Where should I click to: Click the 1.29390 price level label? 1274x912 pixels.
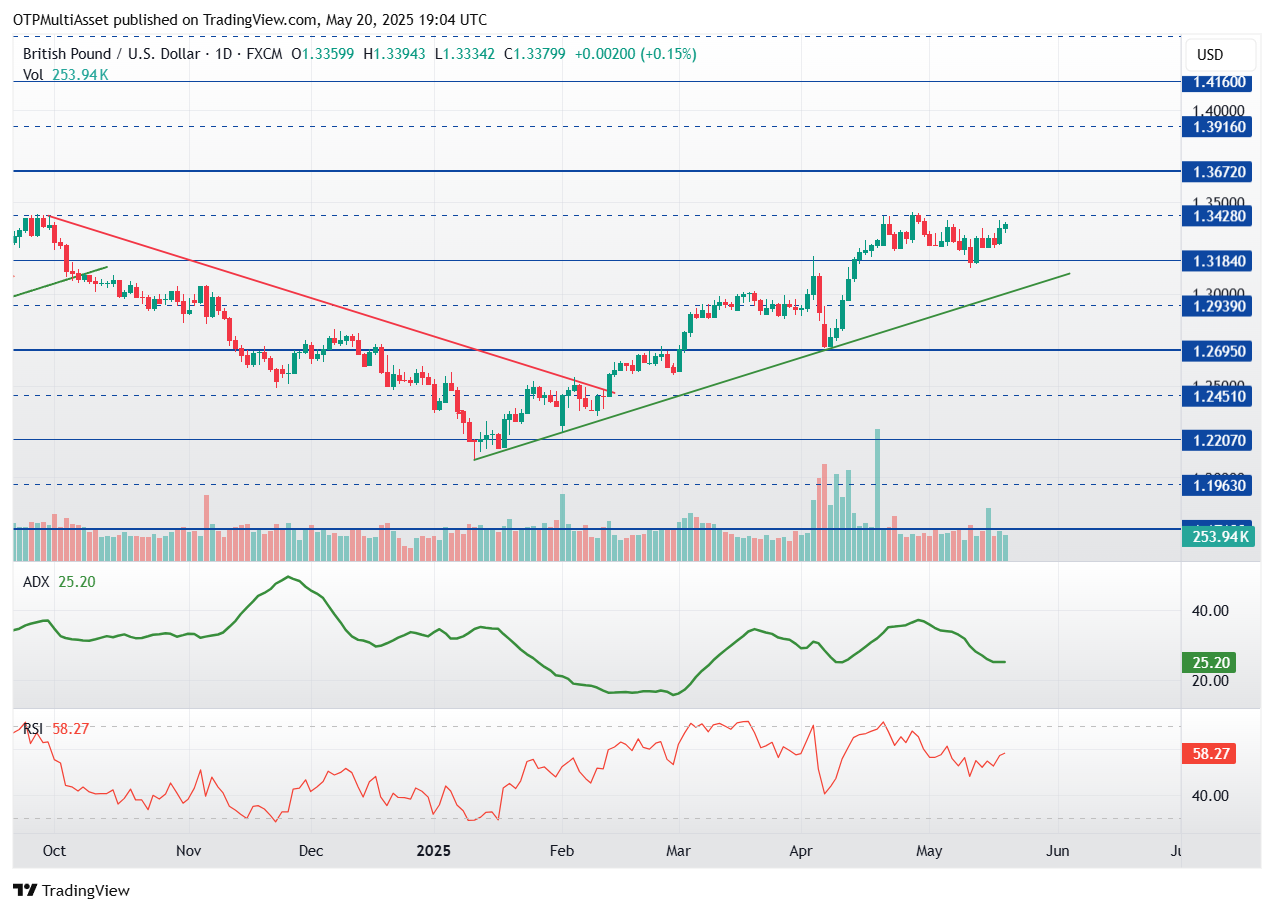point(1216,306)
